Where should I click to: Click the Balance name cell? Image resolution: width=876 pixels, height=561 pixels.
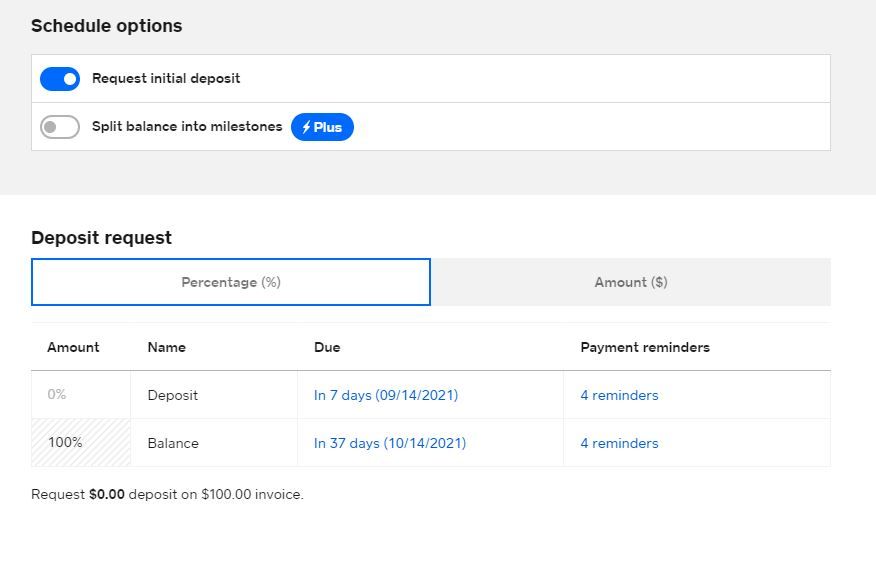[x=173, y=443]
